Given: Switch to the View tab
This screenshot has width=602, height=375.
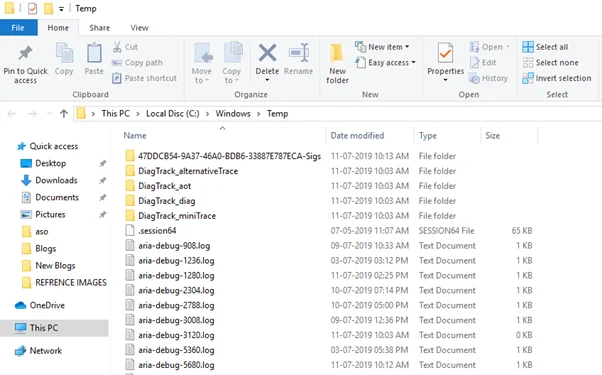Looking at the screenshot, I should pyautogui.click(x=139, y=28).
